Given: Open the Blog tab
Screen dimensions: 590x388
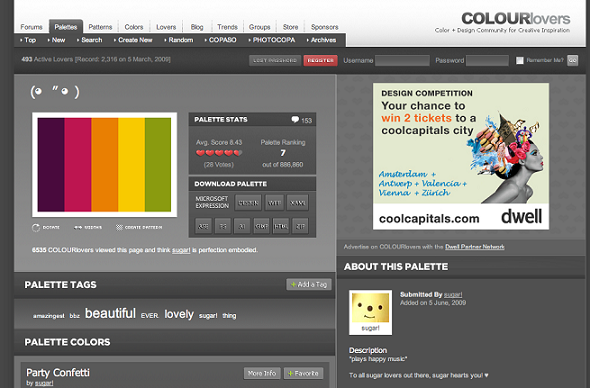Looking at the screenshot, I should (197, 27).
